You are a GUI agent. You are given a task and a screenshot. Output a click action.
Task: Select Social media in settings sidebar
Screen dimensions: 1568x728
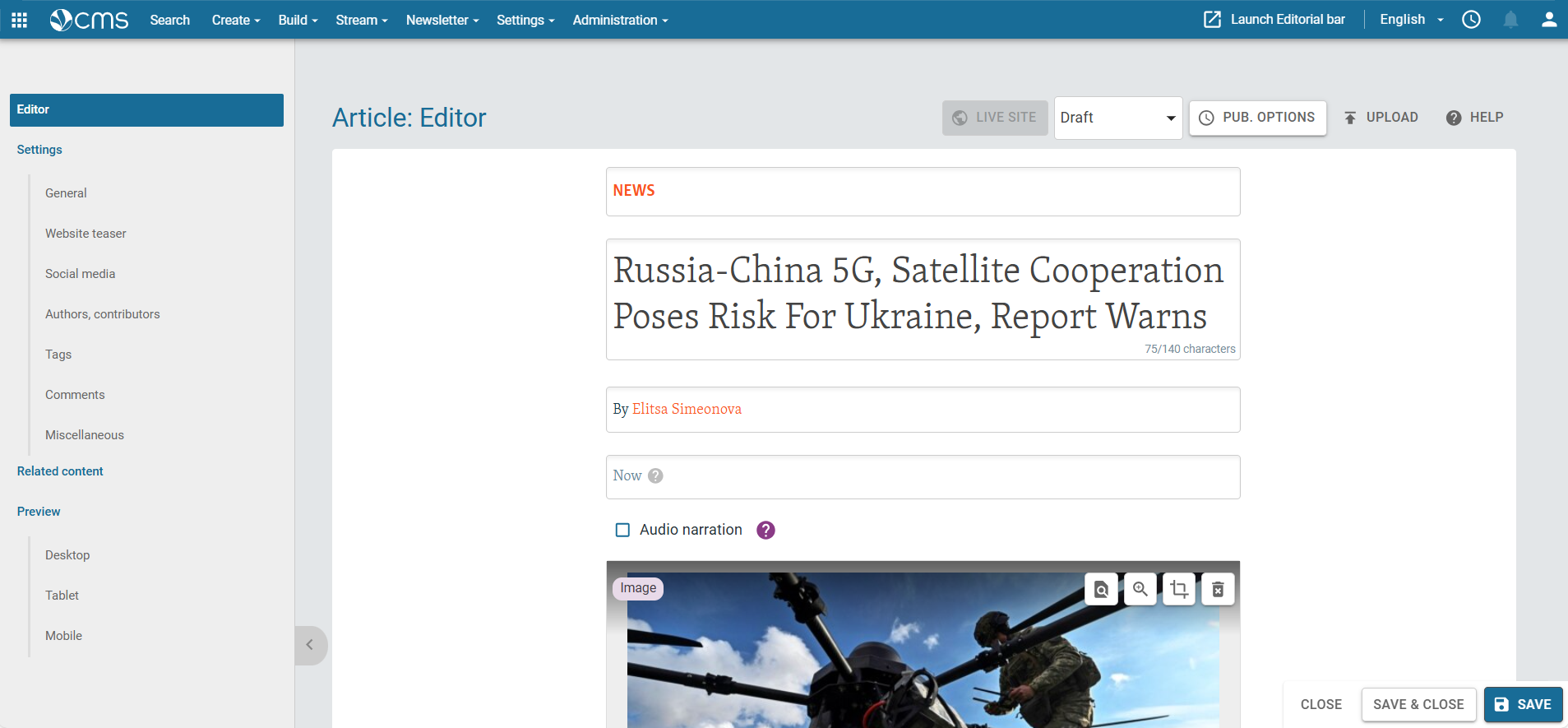pyautogui.click(x=80, y=274)
